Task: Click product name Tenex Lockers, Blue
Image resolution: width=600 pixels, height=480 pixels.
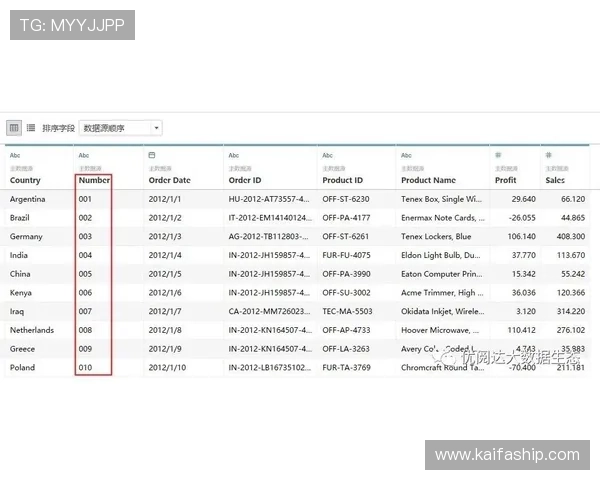Action: tap(436, 237)
